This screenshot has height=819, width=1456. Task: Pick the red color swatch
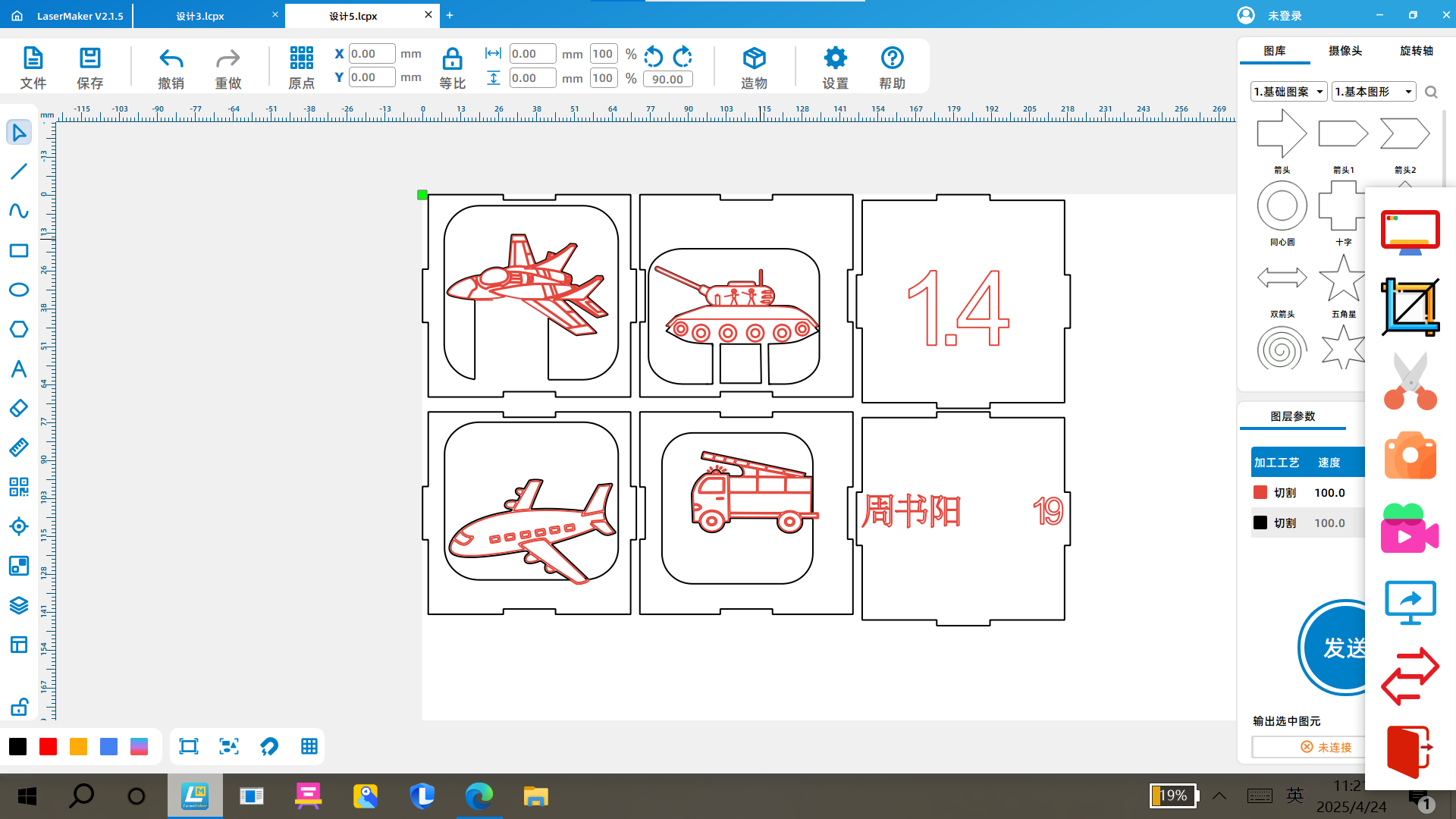[x=48, y=746]
